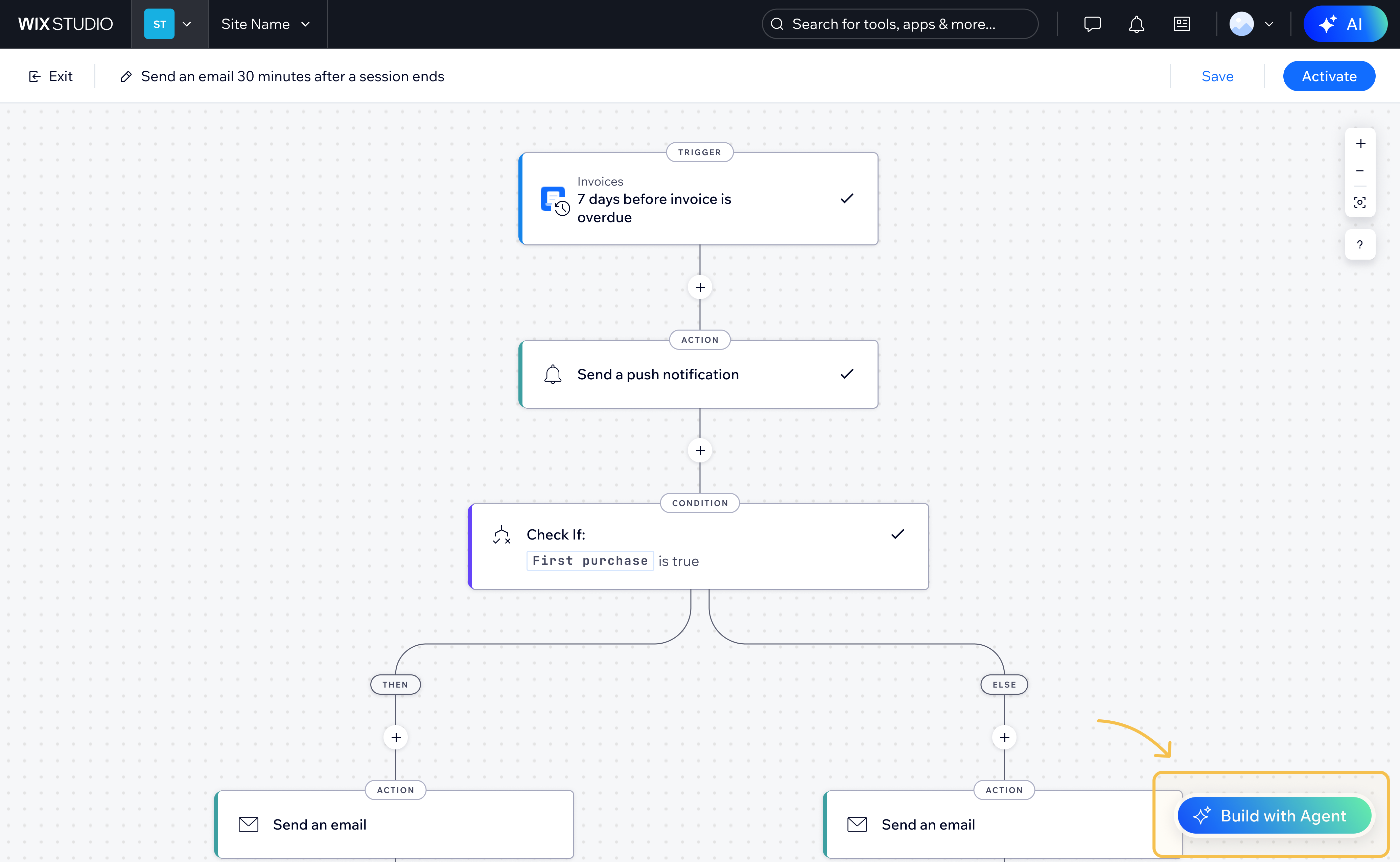Save the automation
This screenshot has width=1400, height=862.
tap(1217, 76)
